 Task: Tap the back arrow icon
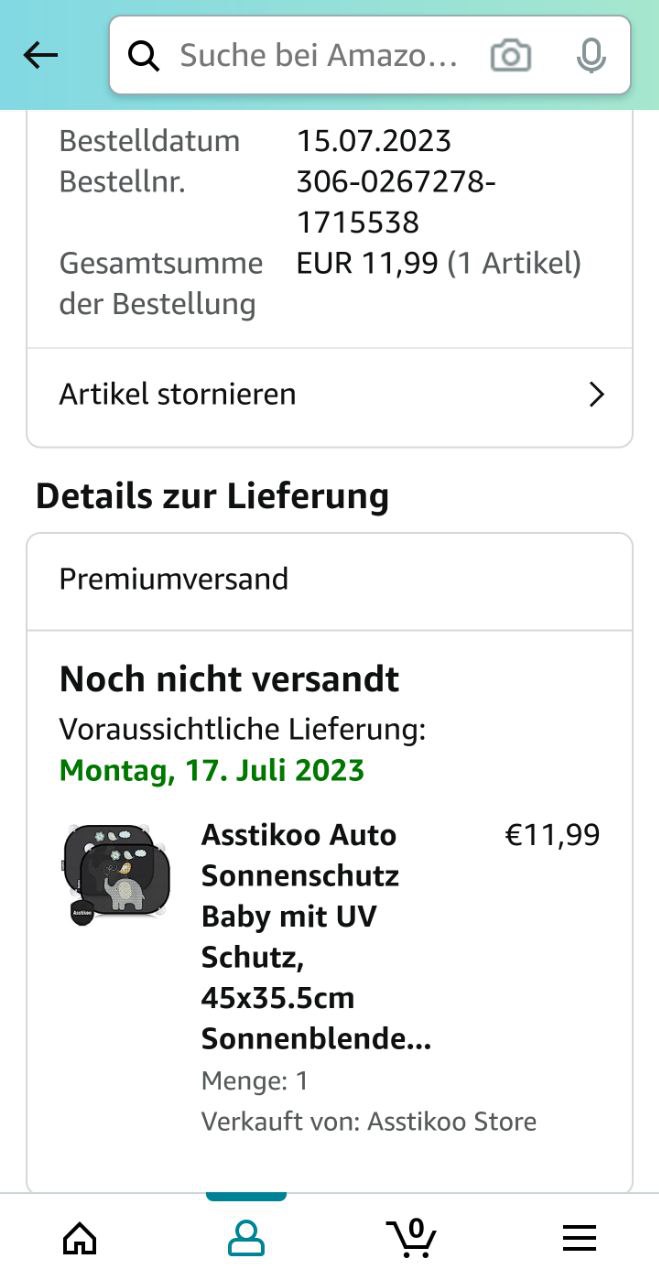tap(41, 56)
